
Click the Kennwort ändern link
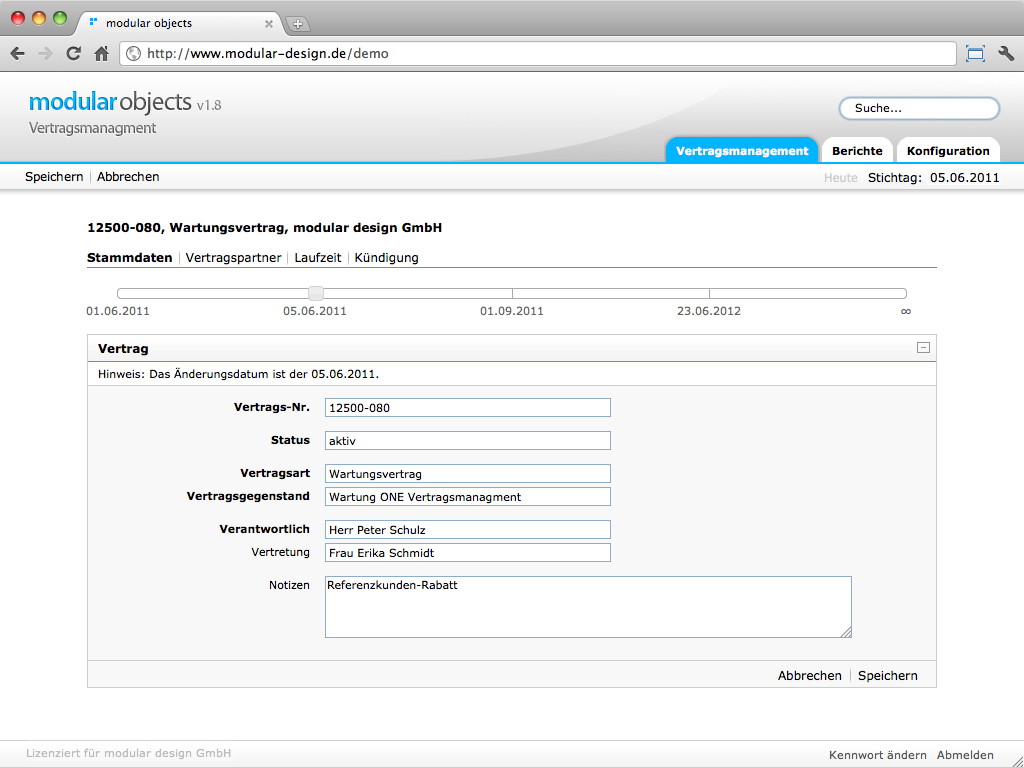pyautogui.click(x=877, y=755)
